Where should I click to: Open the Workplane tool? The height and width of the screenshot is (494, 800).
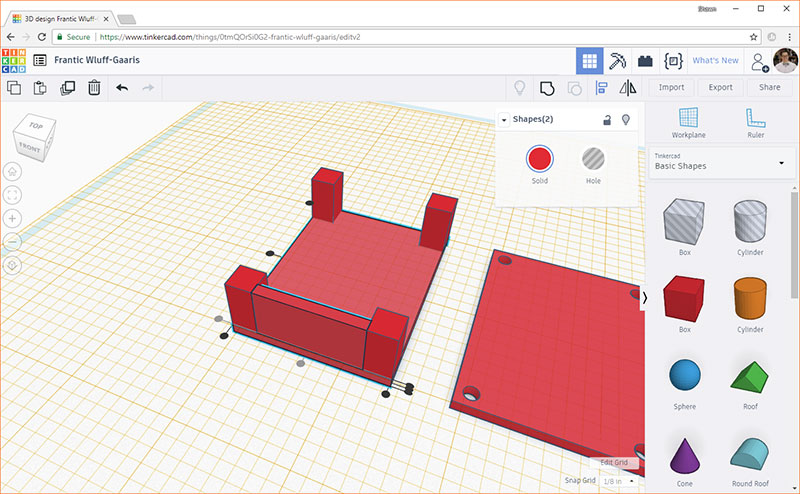pyautogui.click(x=688, y=123)
